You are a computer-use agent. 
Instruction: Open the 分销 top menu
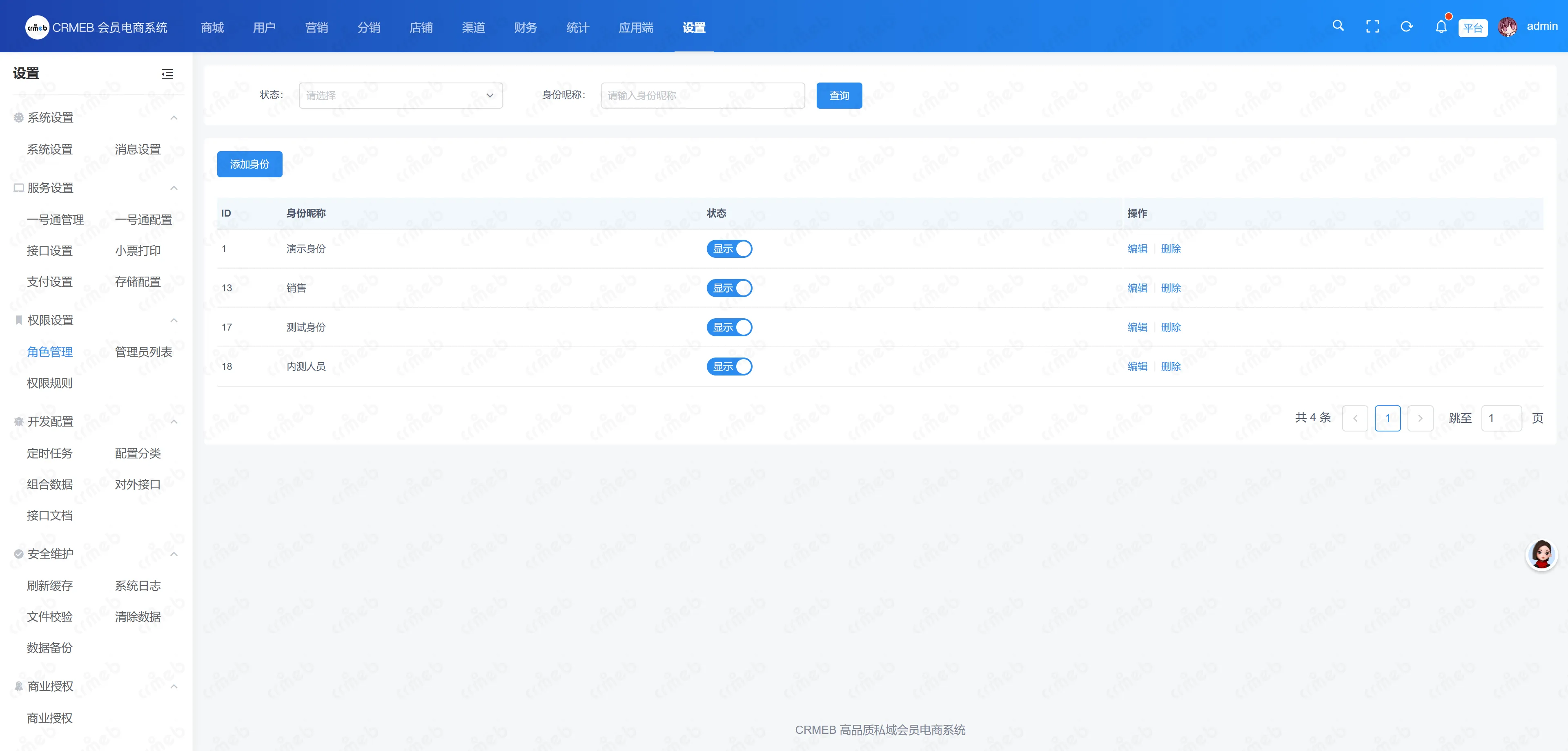(369, 27)
